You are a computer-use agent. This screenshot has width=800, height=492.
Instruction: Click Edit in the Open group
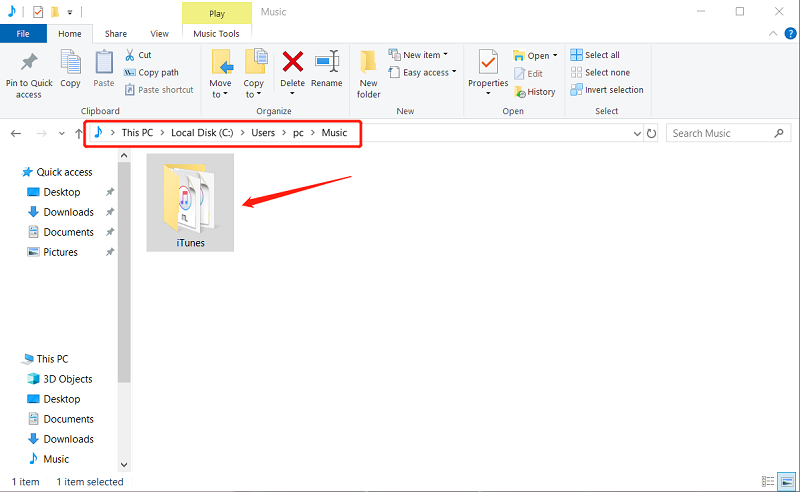pos(529,73)
